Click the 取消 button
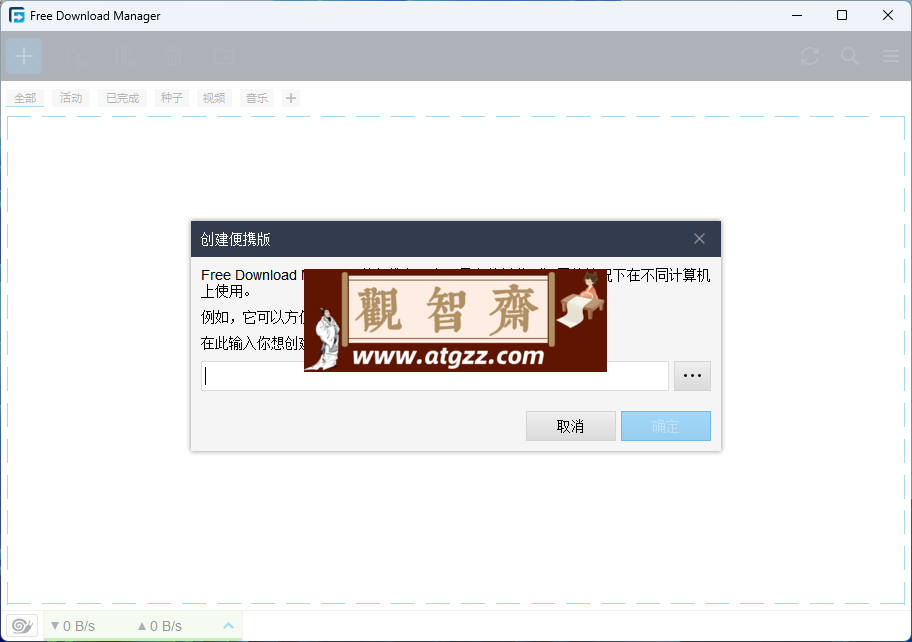This screenshot has width=912, height=642. pos(571,426)
